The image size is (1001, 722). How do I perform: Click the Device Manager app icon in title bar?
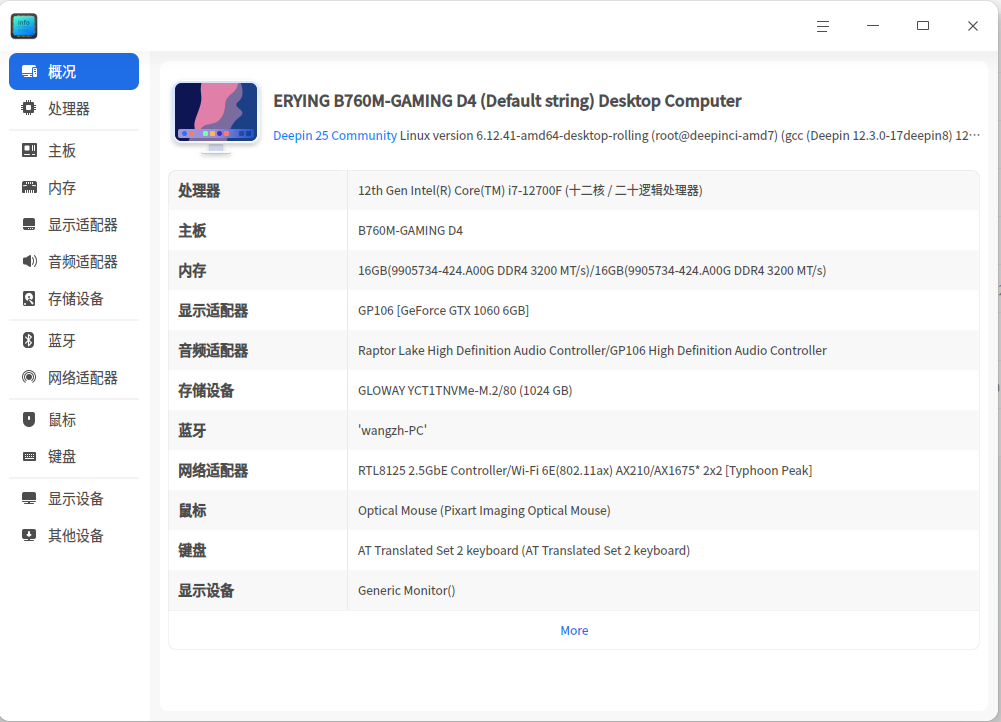(x=24, y=26)
